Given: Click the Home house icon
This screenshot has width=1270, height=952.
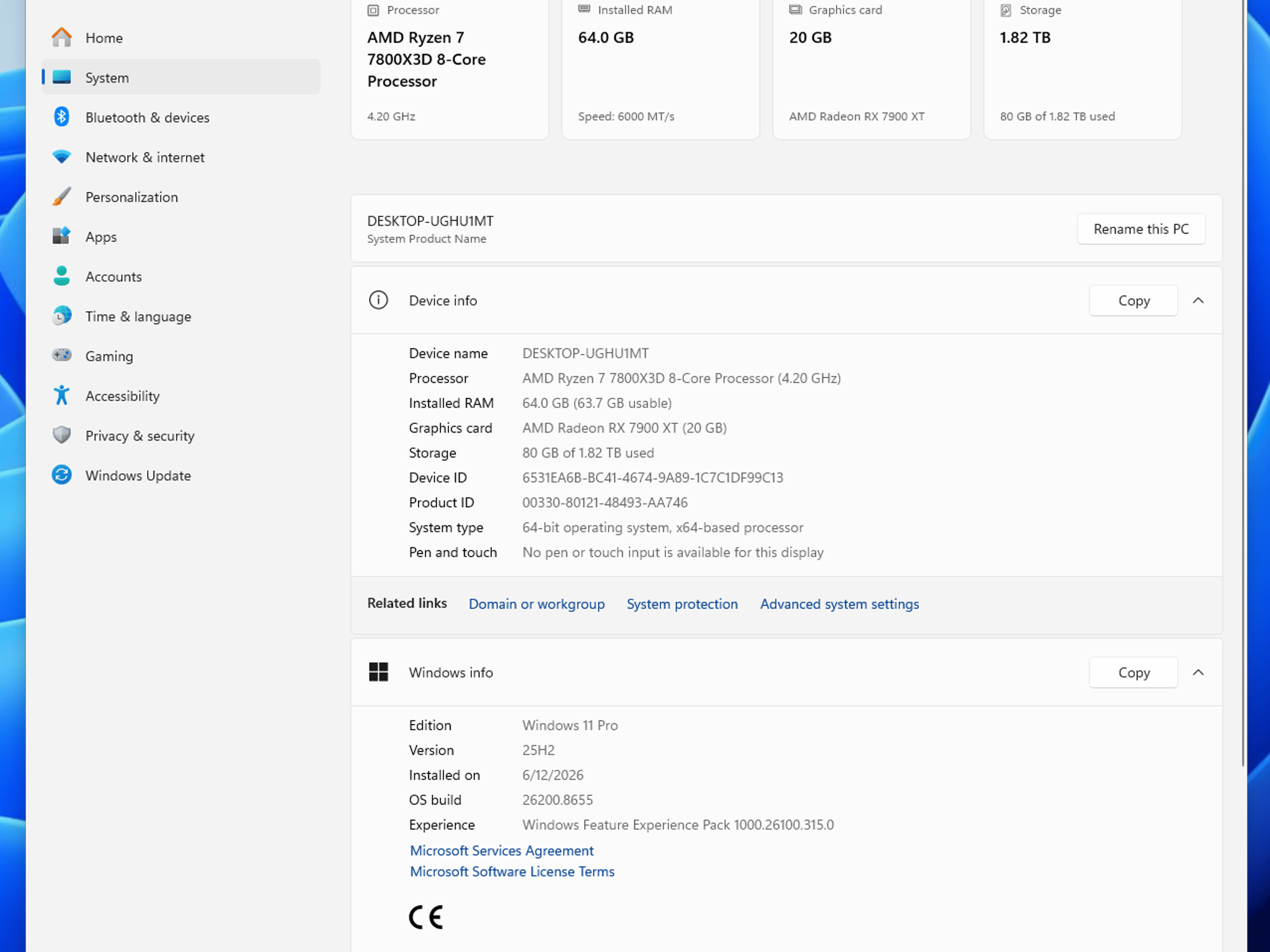Looking at the screenshot, I should tap(61, 38).
